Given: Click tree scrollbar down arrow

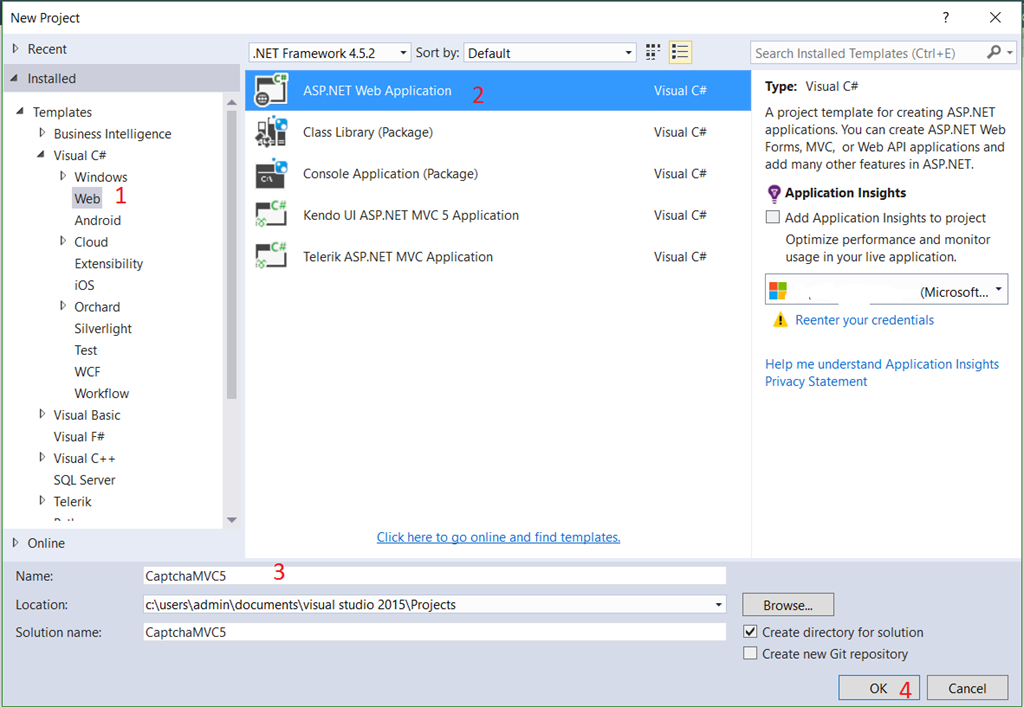Looking at the screenshot, I should tap(231, 520).
